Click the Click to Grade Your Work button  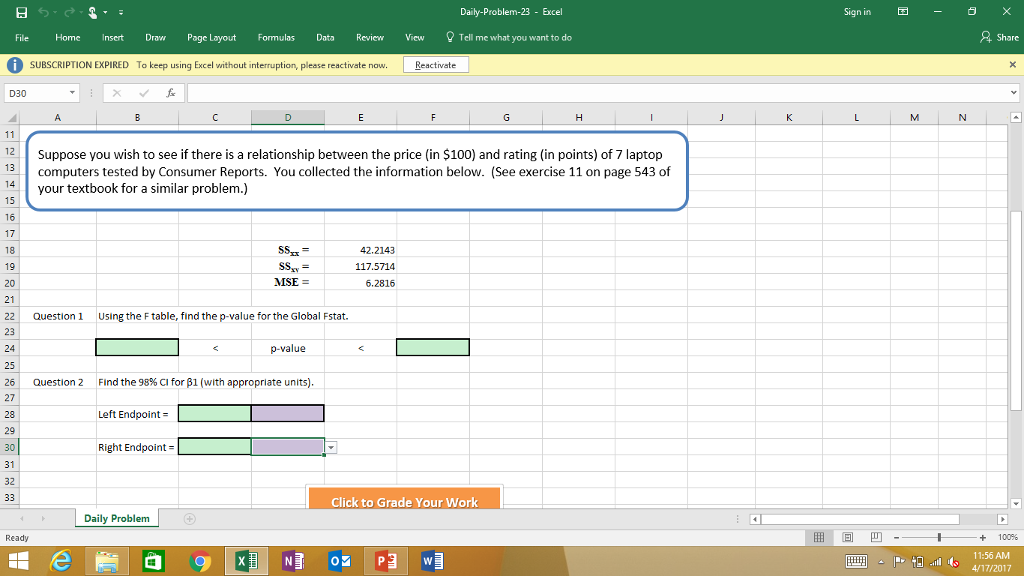click(x=404, y=501)
